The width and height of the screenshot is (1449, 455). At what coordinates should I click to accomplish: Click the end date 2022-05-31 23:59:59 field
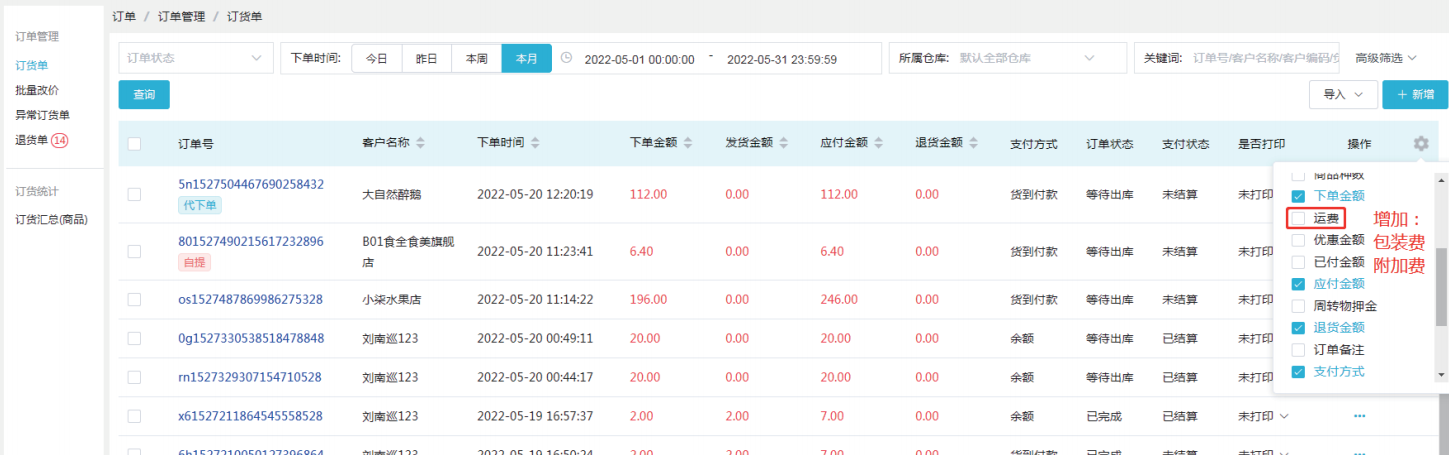click(782, 59)
